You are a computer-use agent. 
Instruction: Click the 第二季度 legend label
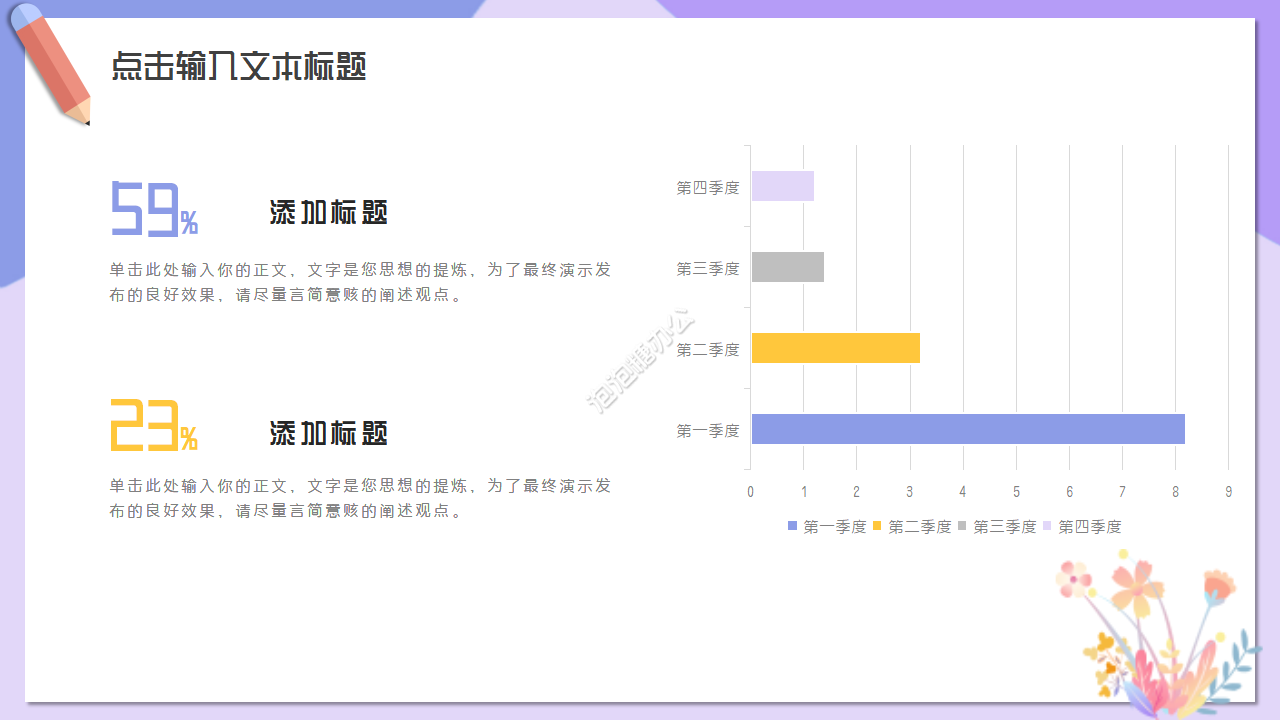click(920, 527)
